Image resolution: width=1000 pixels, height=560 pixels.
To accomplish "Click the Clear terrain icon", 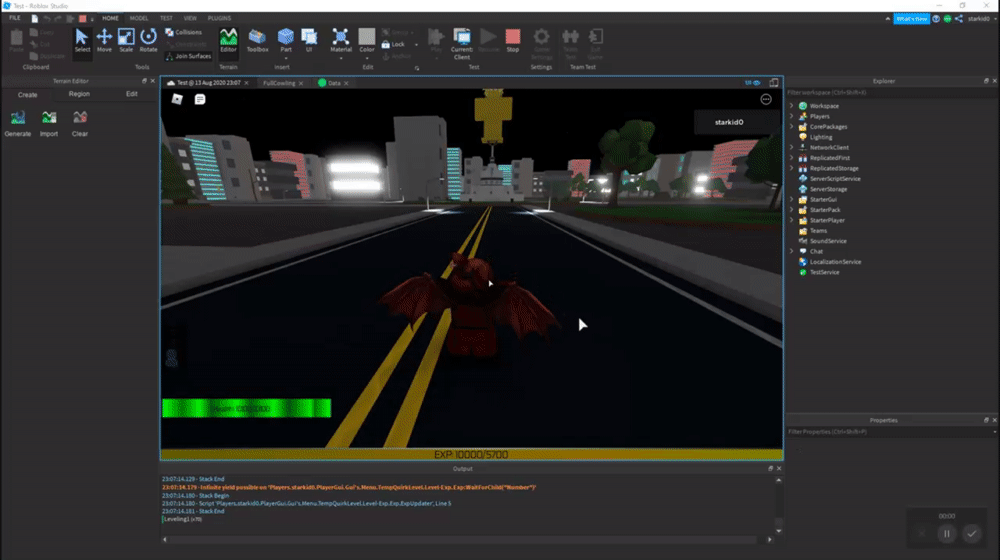I will pyautogui.click(x=80, y=124).
